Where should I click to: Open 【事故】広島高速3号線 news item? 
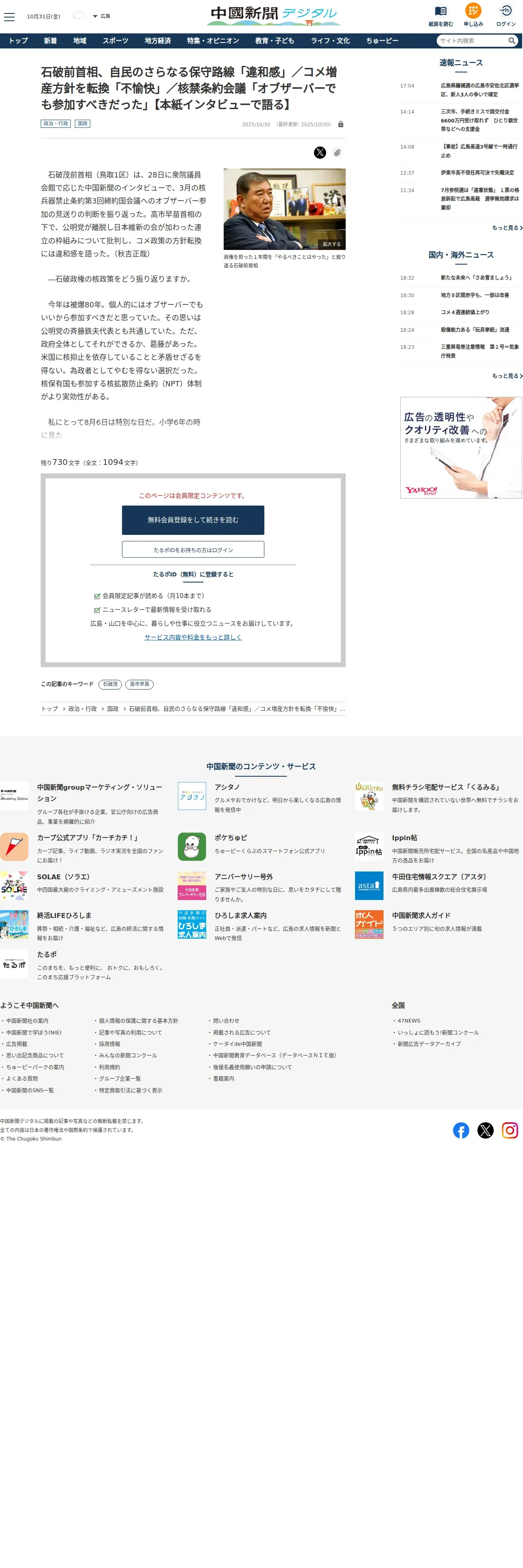(479, 151)
